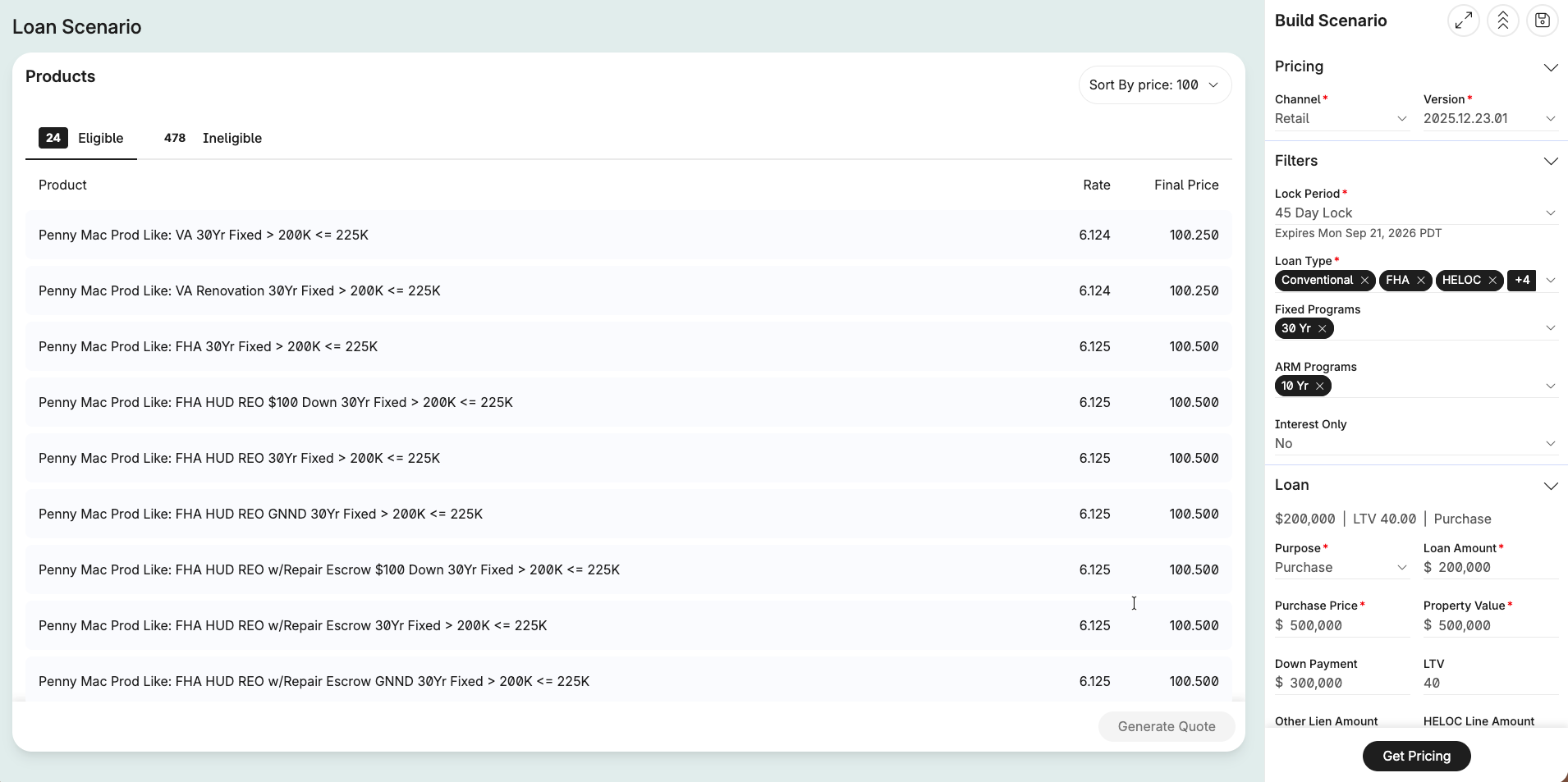Screen dimensions: 1568x782
Task: Click the loan summary line $200,000 LTV 40.00
Action: (1382, 519)
